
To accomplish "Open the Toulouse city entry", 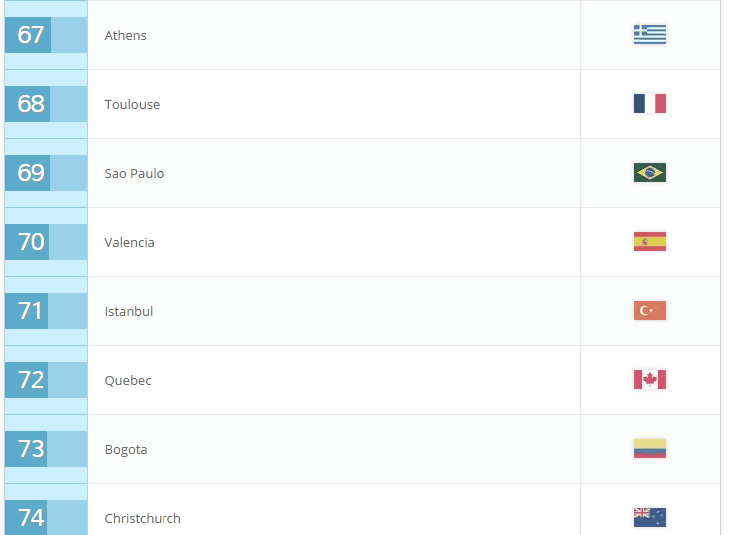I will pos(132,104).
